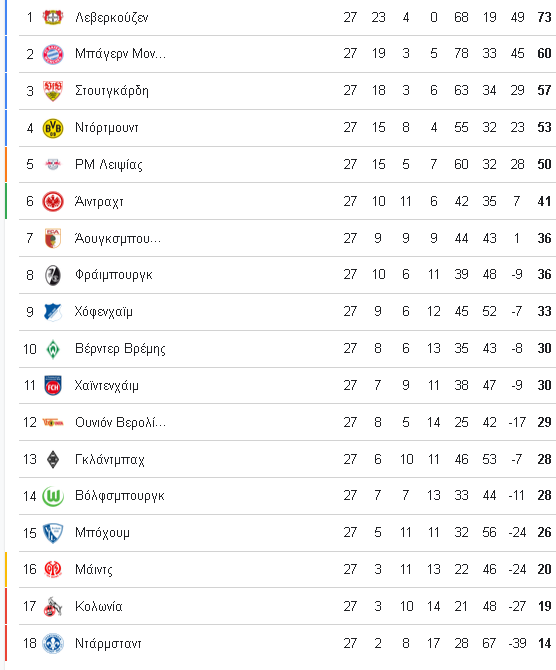Click the Werder Bremen green diamond logo
The width and height of the screenshot is (556, 670).
point(53,349)
